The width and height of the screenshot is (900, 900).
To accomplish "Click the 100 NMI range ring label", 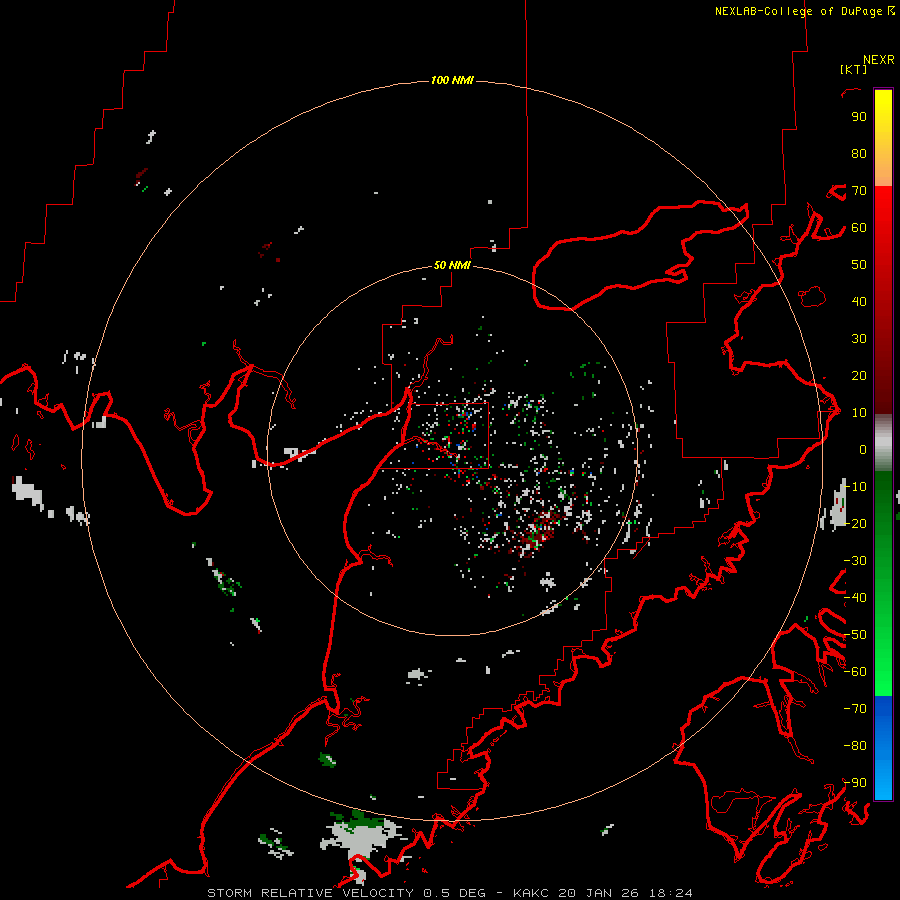I will pyautogui.click(x=452, y=80).
